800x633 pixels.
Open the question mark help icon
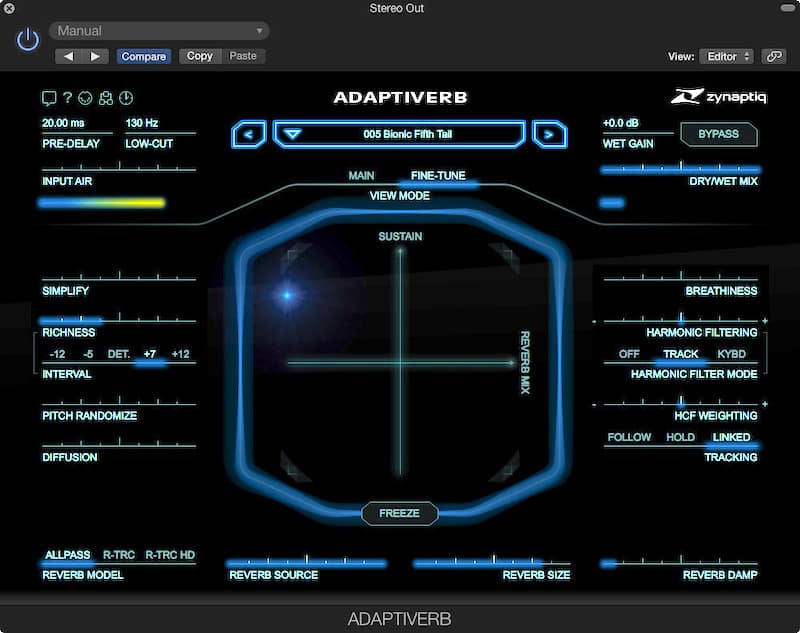coord(67,97)
